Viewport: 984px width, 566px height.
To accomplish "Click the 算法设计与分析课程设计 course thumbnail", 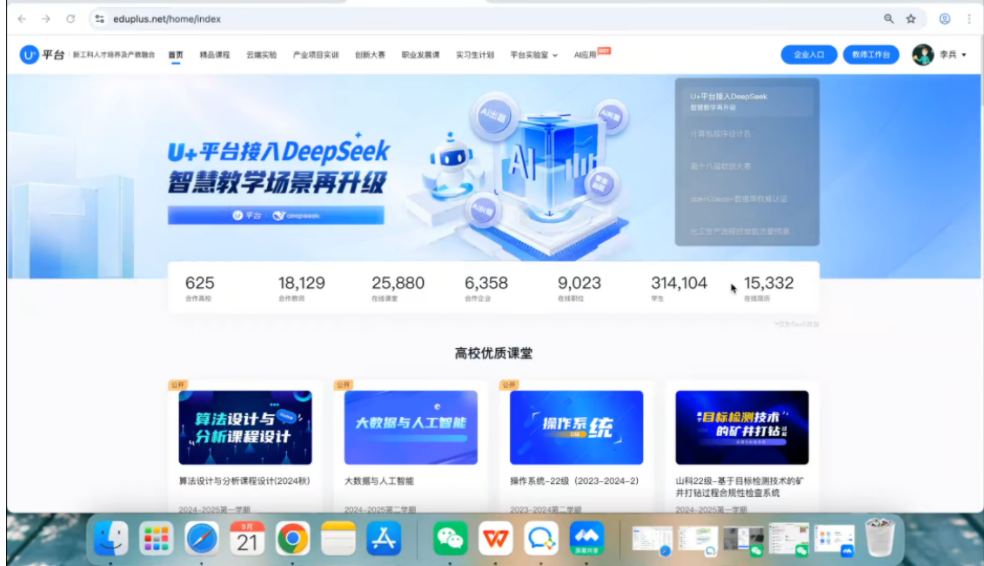I will coord(245,427).
